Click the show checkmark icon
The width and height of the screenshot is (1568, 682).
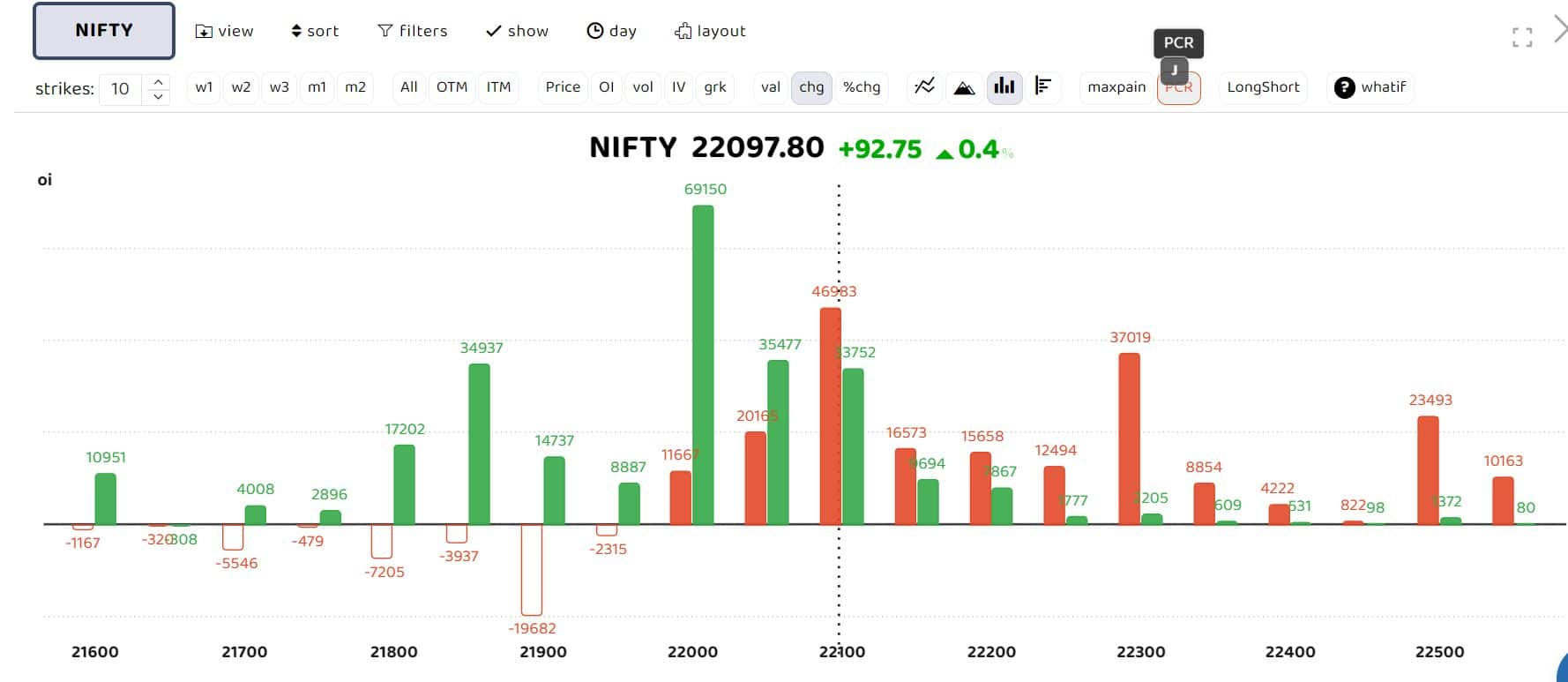[x=493, y=31]
